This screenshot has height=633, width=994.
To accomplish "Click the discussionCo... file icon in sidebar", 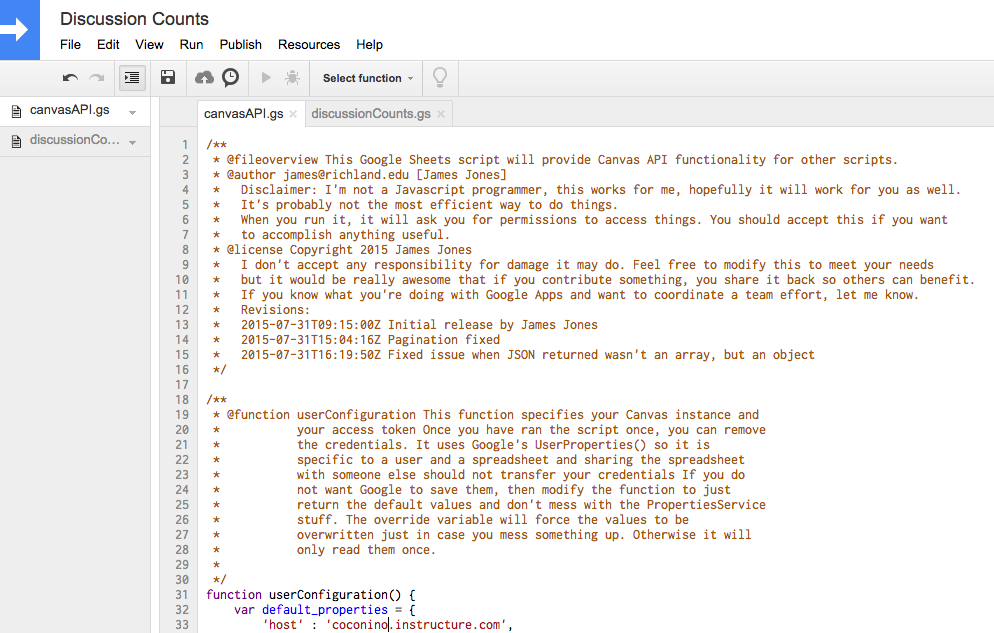I will 16,141.
